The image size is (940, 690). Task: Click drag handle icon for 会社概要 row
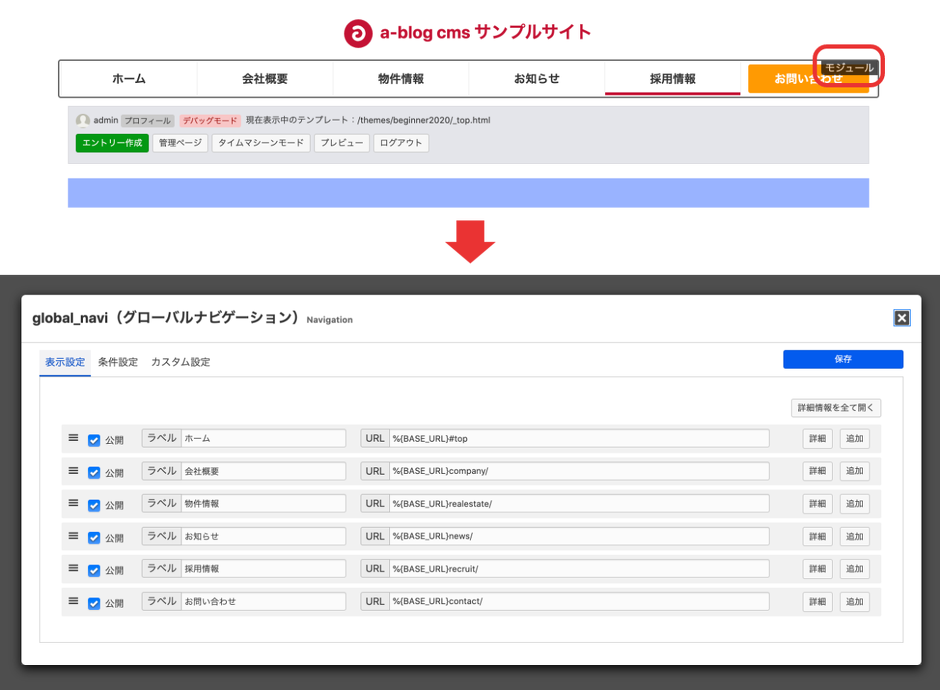point(73,471)
